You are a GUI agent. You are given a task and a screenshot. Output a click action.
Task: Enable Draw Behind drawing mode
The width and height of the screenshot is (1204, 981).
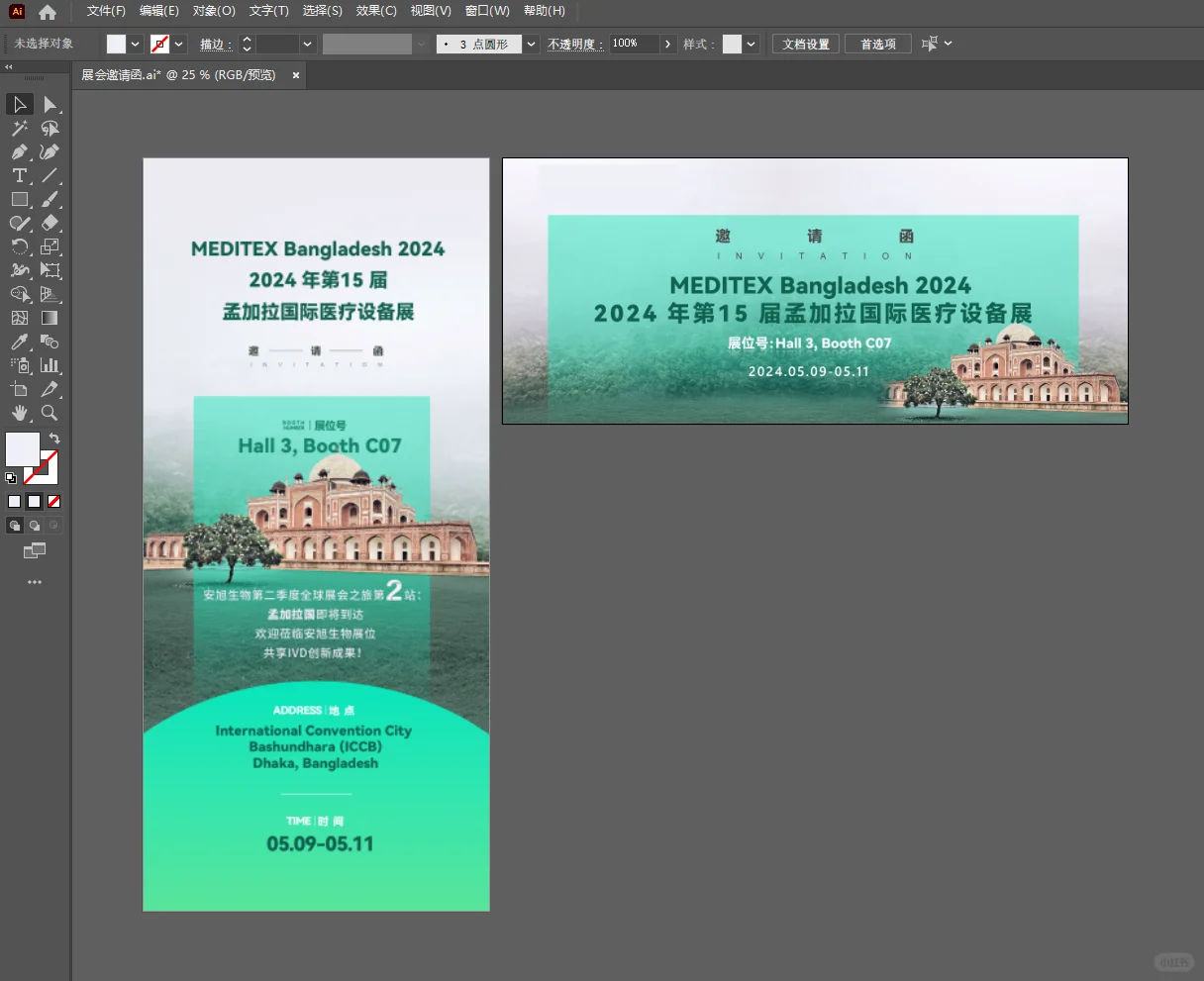point(35,525)
